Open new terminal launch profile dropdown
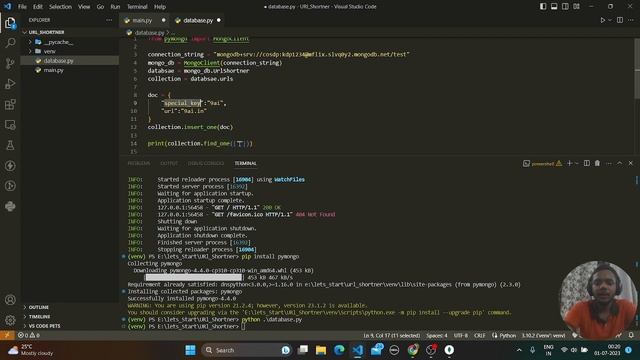640x360 pixels. click(x=577, y=163)
